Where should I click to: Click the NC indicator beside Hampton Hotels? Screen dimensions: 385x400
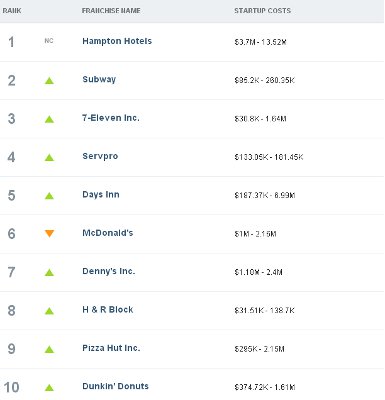point(49,41)
